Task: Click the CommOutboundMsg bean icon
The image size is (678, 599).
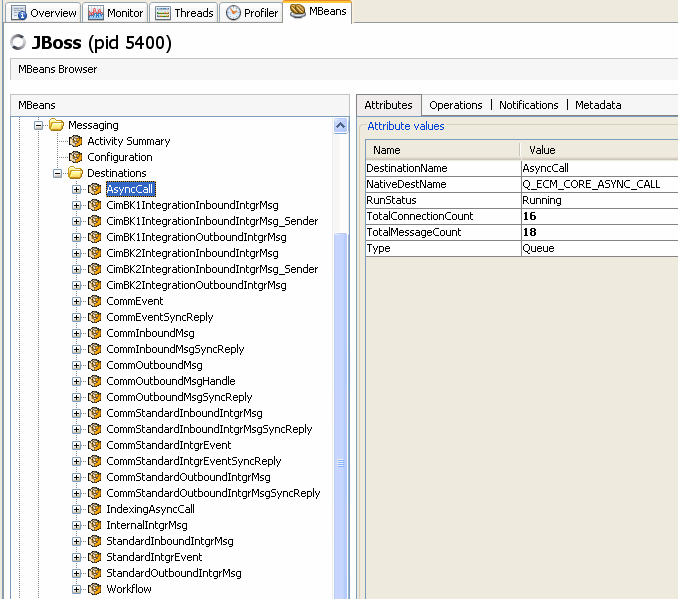Action: coord(95,365)
